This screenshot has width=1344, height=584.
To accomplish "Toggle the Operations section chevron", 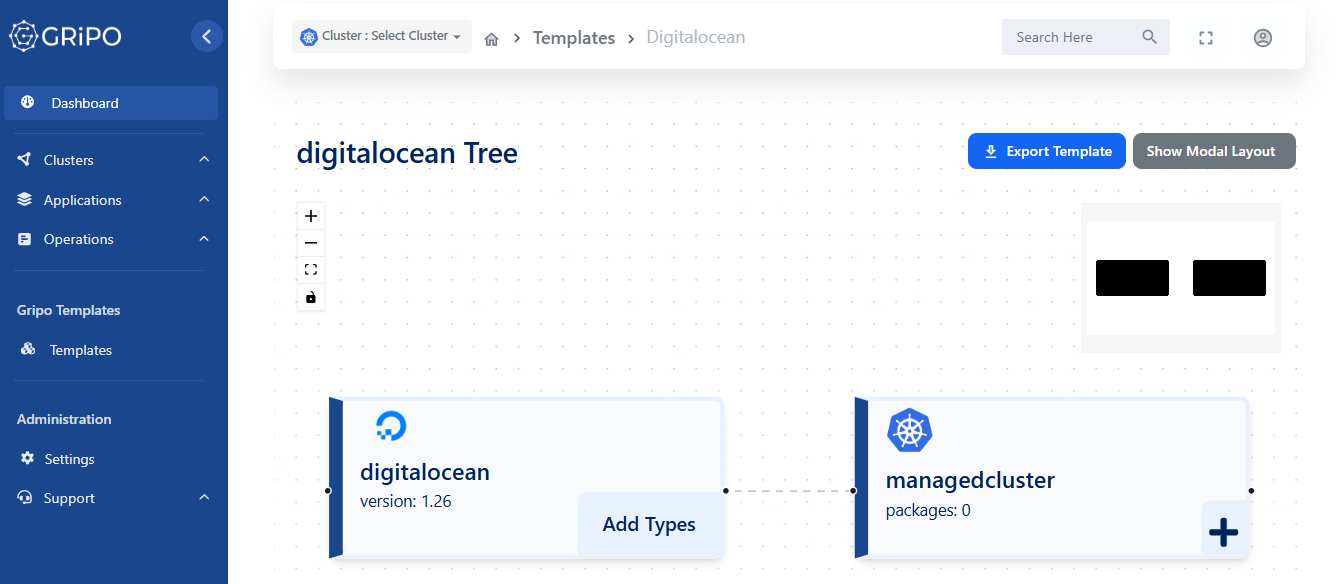I will pos(204,239).
